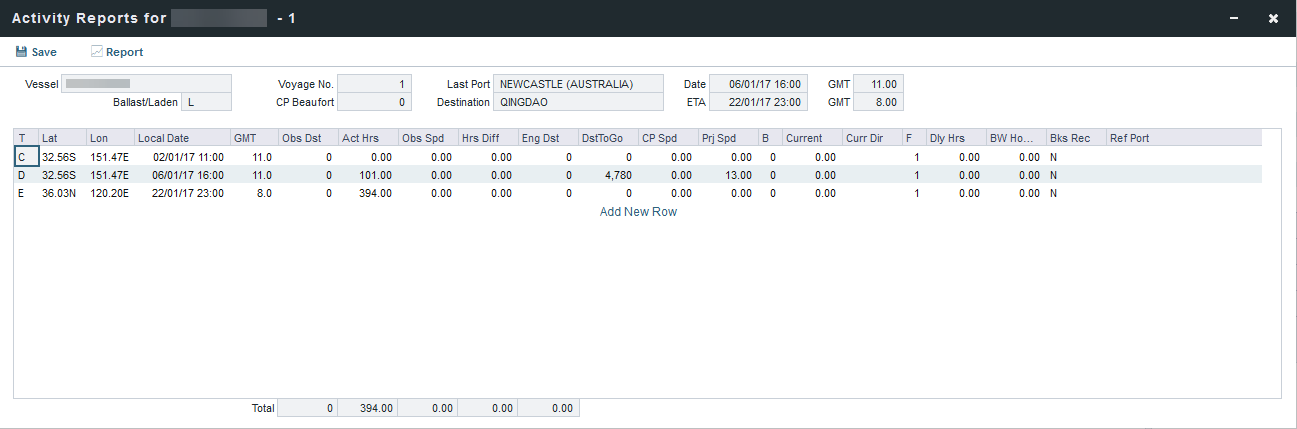Close the Activity Reports window
This screenshot has height=429, width=1297.
pos(1273,18)
